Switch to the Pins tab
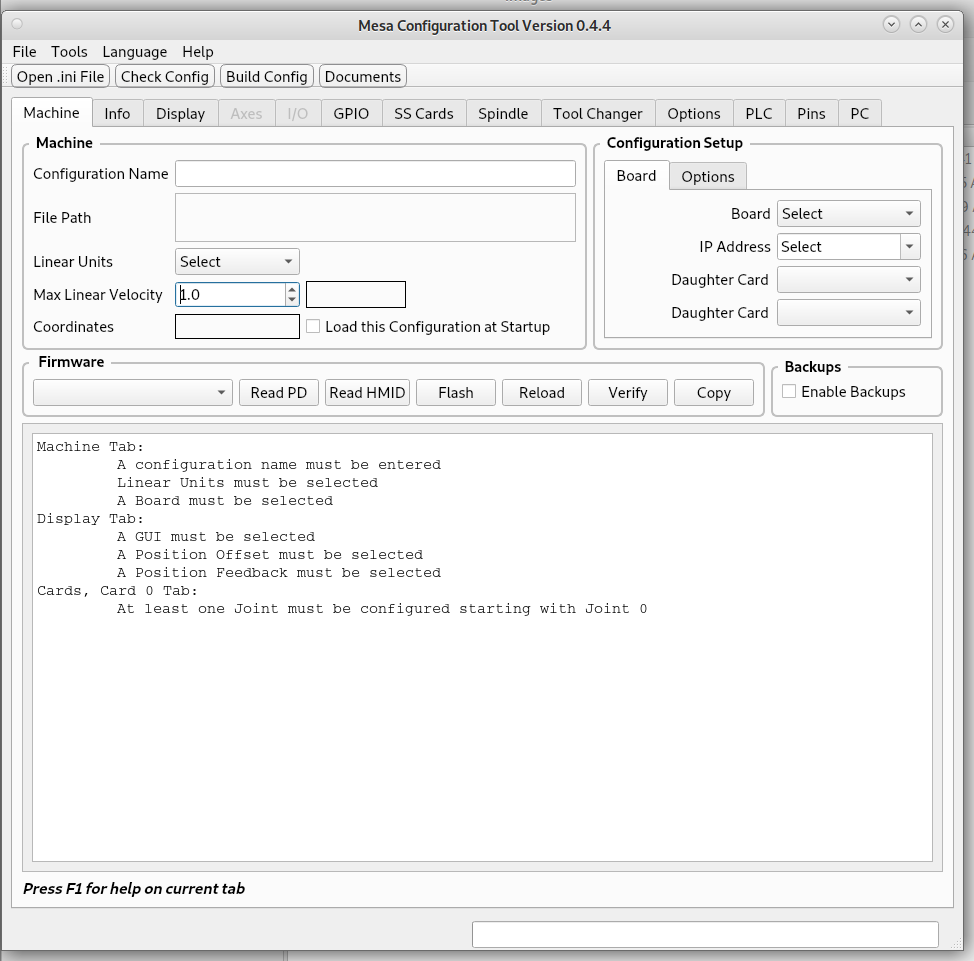The height and width of the screenshot is (961, 974). pos(811,114)
